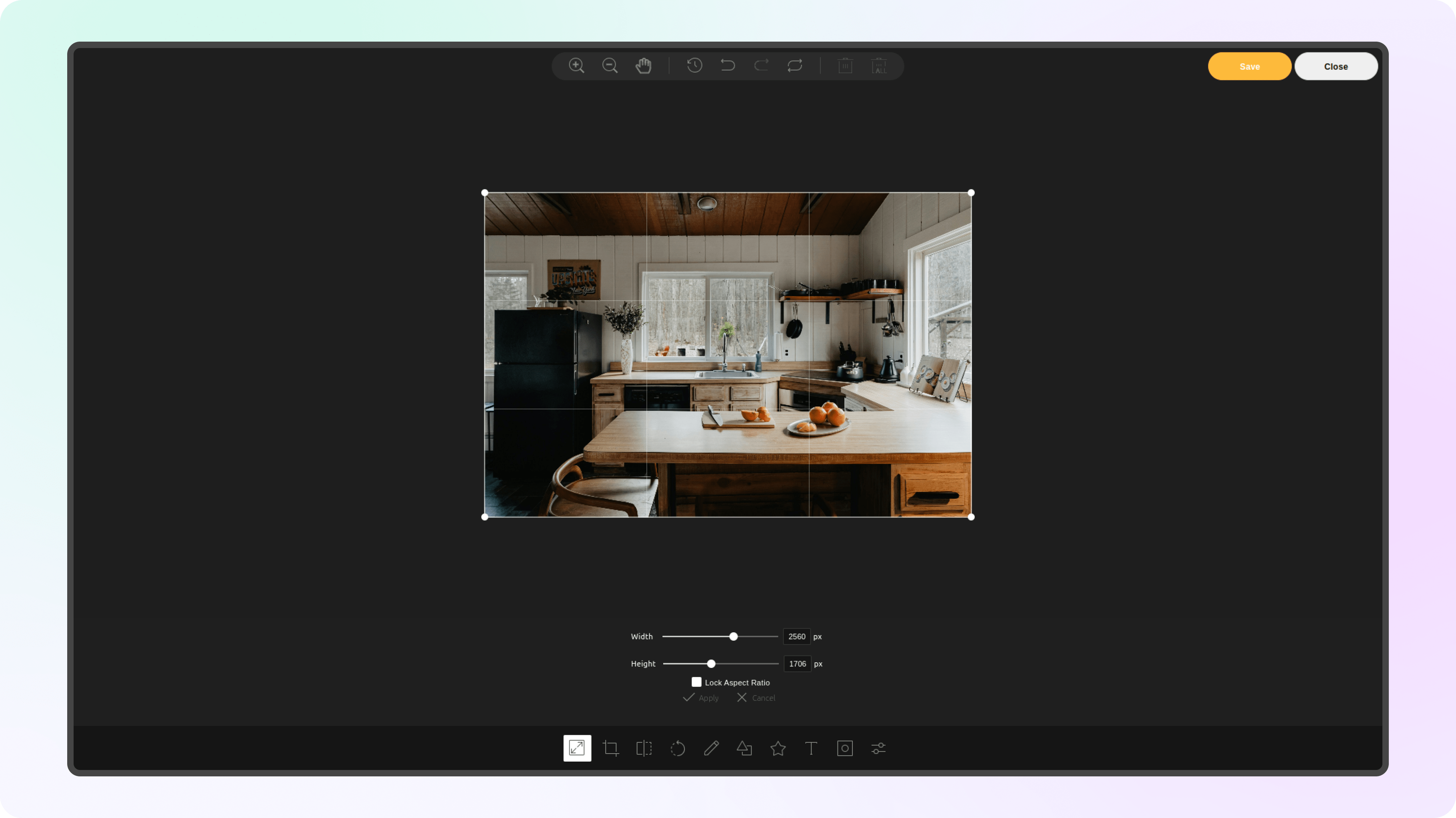Click the Width value field showing 2560
This screenshot has height=818, width=1456.
[x=796, y=637]
